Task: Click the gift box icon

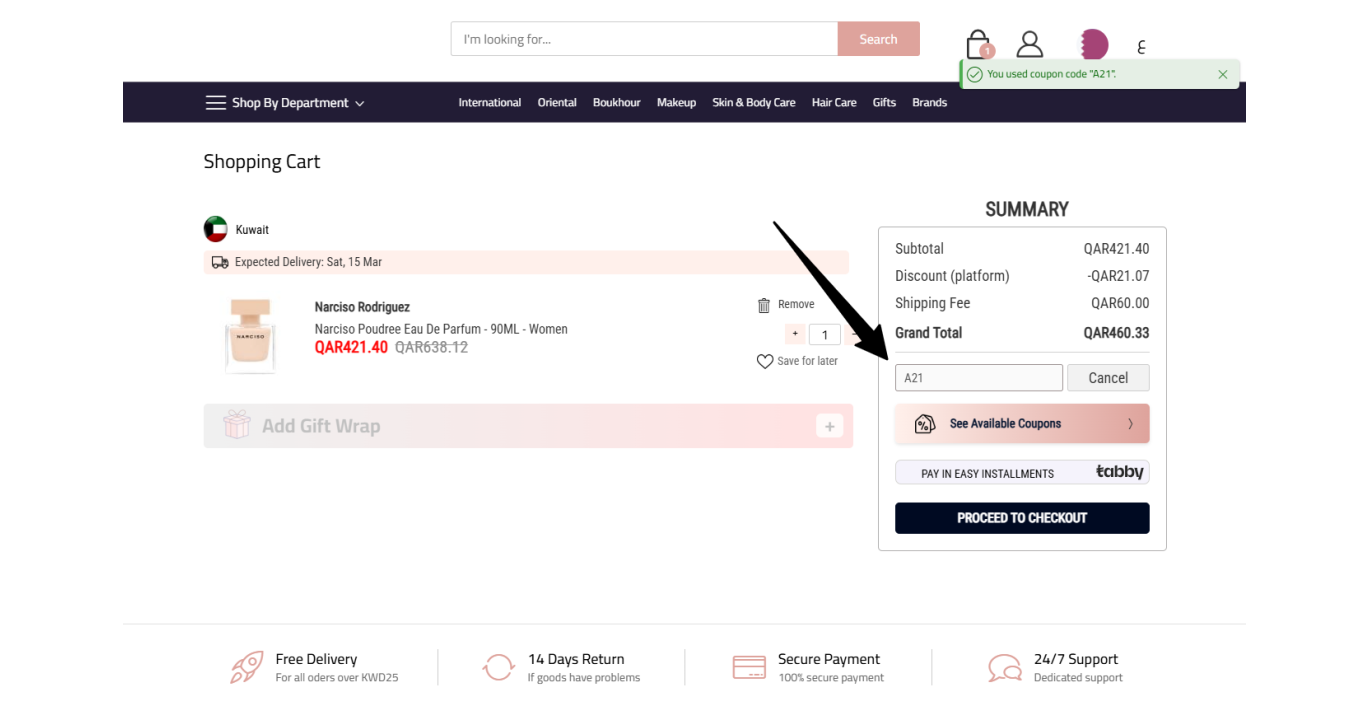Action: tap(237, 425)
